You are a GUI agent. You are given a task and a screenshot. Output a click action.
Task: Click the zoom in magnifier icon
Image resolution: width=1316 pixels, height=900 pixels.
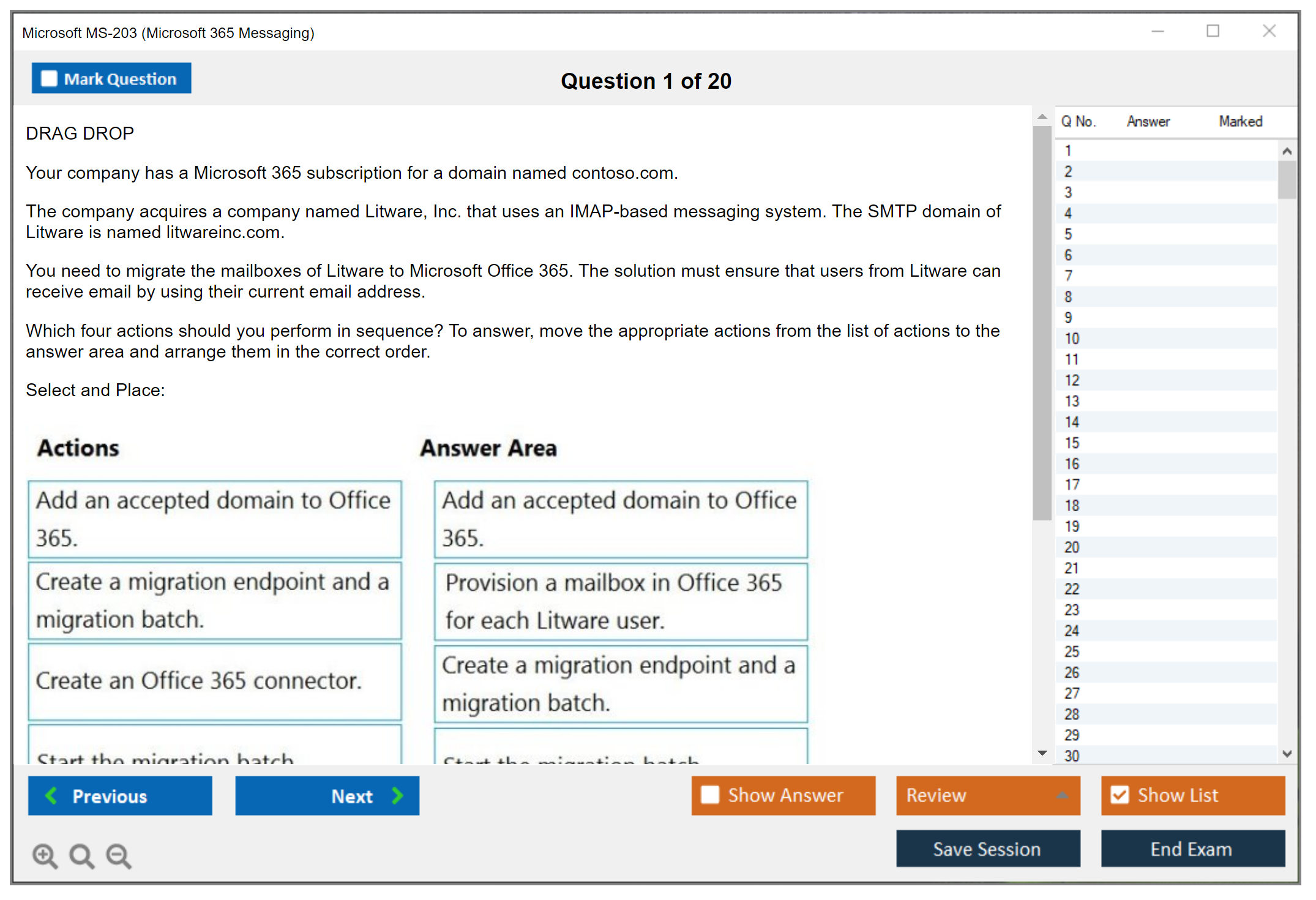coord(45,855)
